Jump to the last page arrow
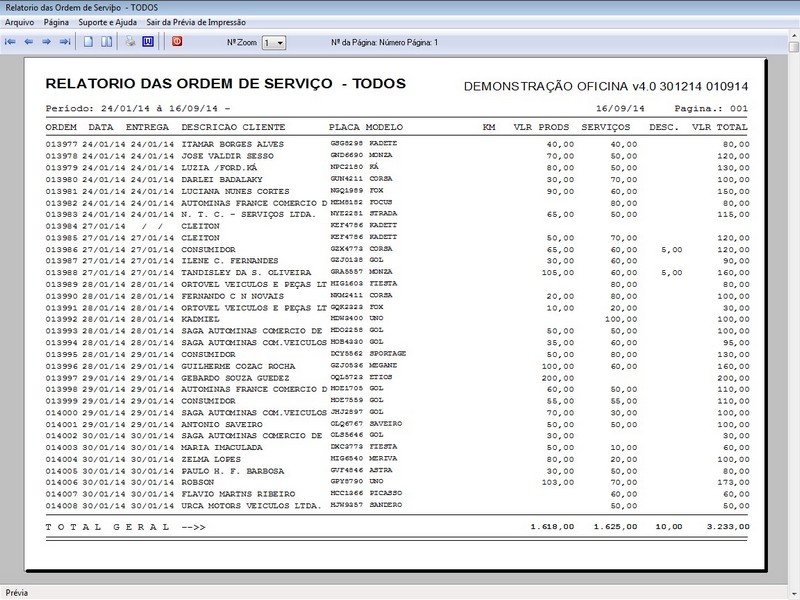Screen dimensions: 800x600 pos(65,42)
